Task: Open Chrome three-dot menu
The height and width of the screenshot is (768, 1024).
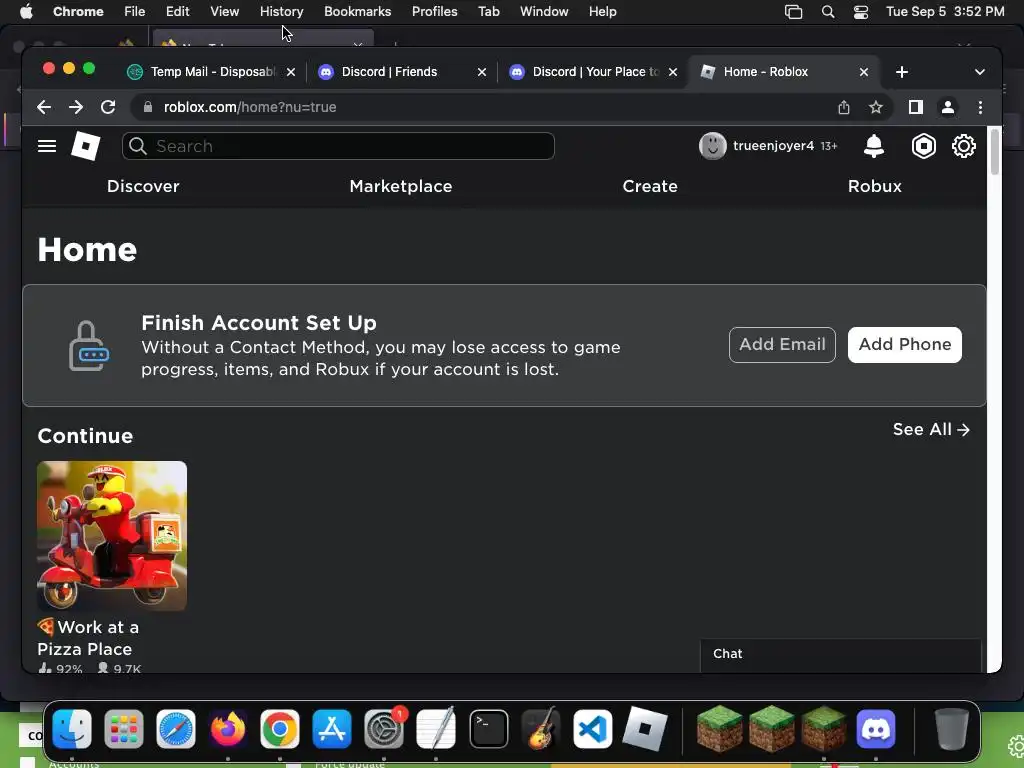Action: (x=980, y=107)
